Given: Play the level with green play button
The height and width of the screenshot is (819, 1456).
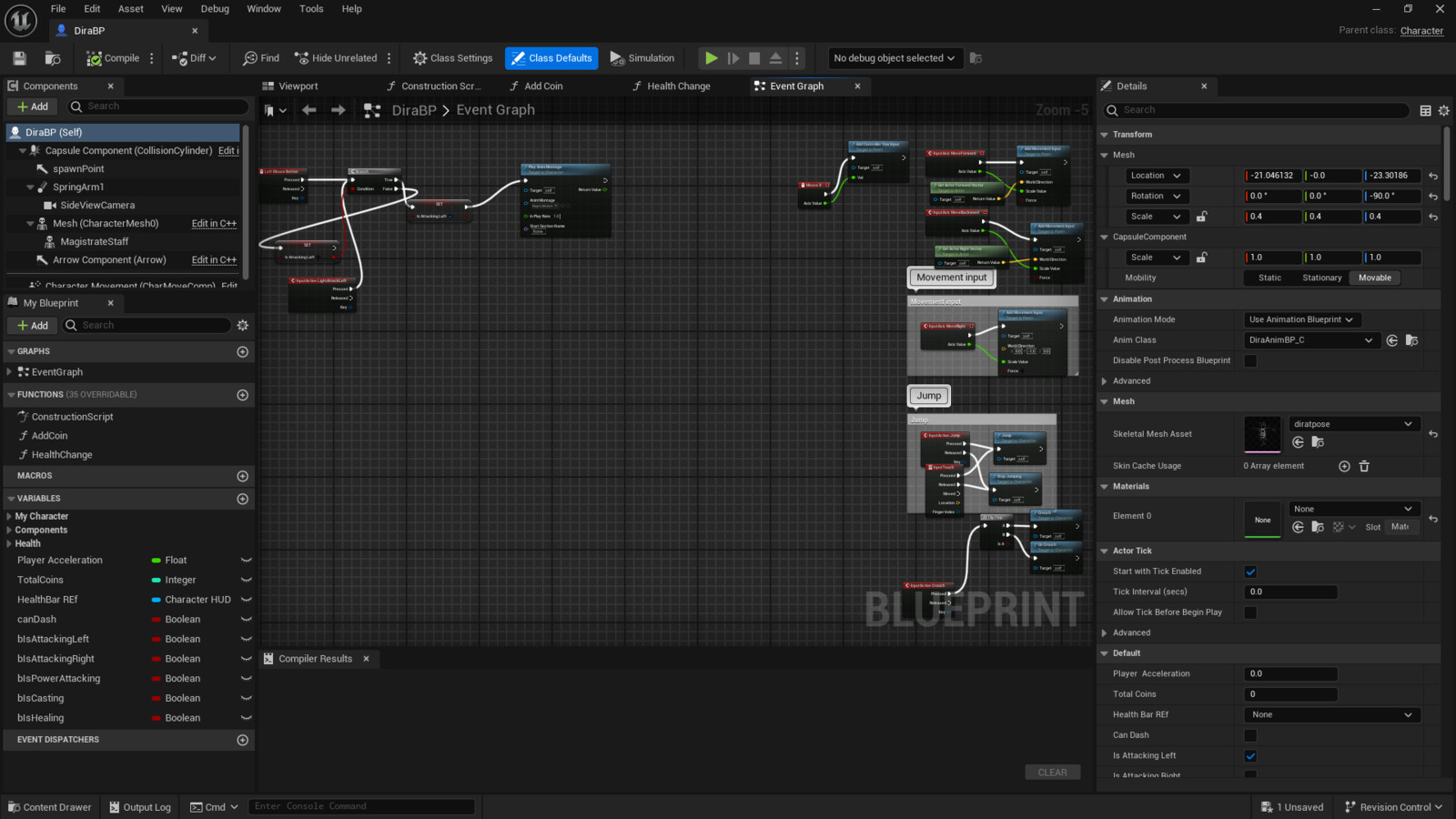Looking at the screenshot, I should tap(711, 58).
